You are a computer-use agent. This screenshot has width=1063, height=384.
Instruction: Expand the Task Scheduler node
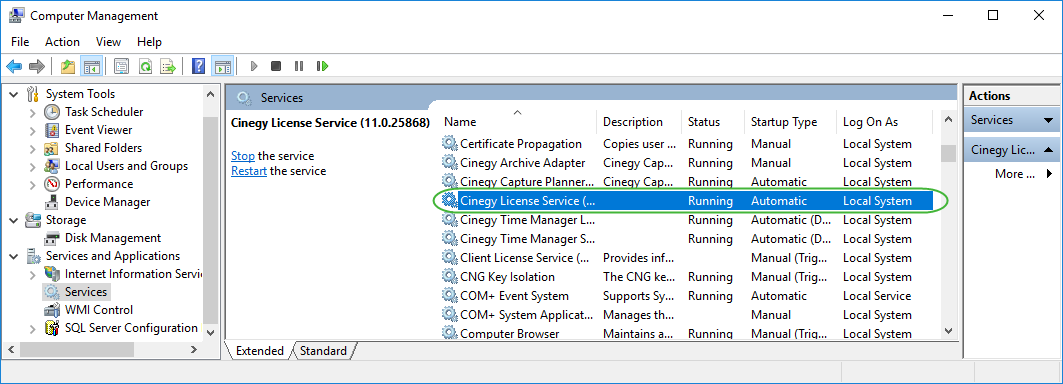(x=33, y=112)
